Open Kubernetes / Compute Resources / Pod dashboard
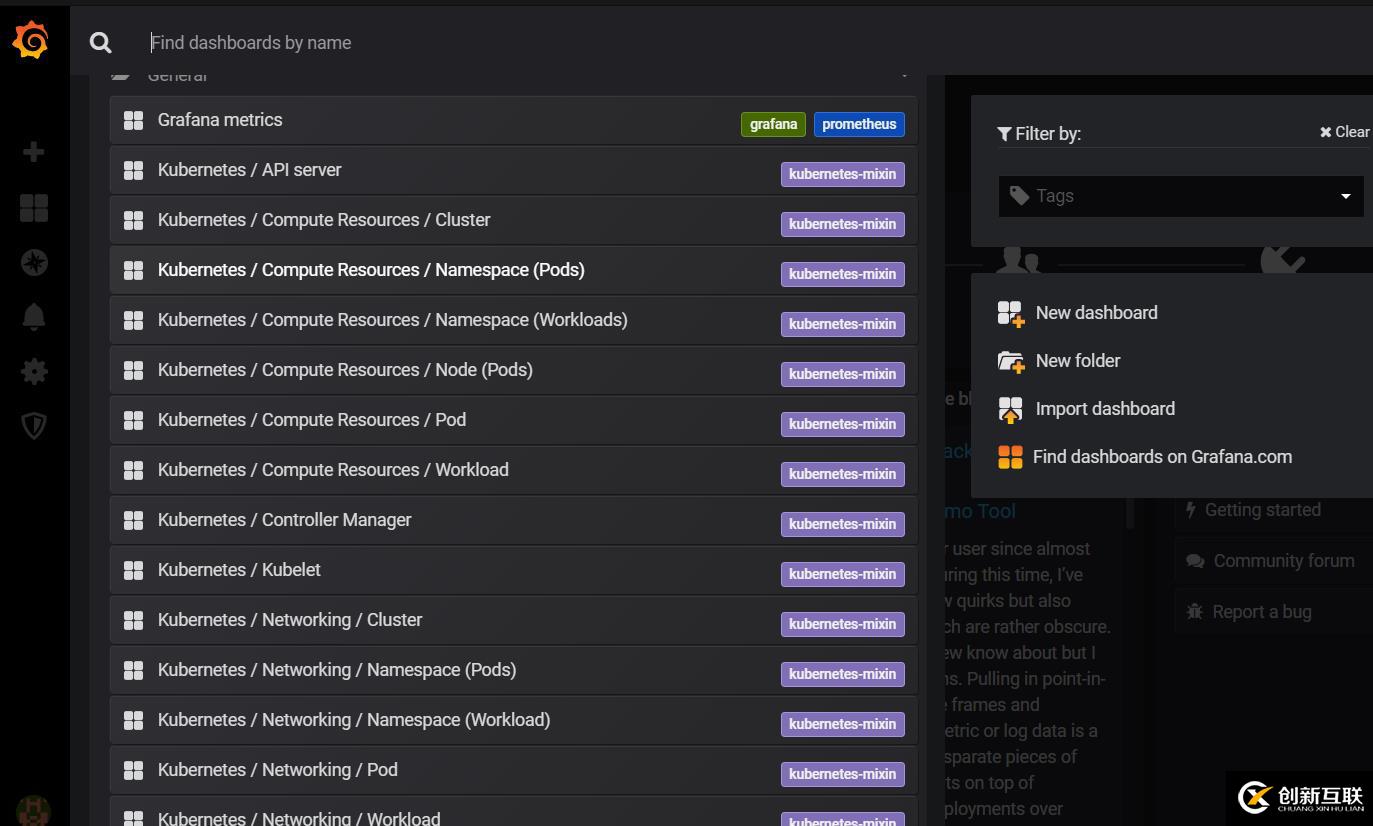 point(513,420)
